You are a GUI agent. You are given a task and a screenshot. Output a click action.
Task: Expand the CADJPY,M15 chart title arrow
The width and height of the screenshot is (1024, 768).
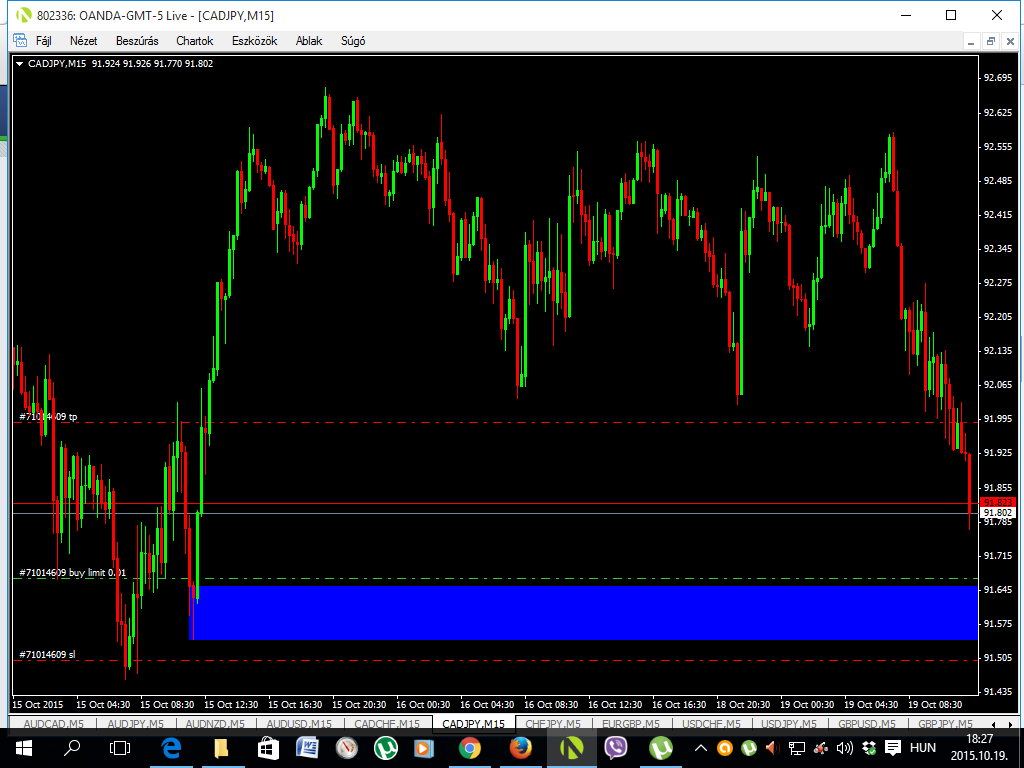click(20, 63)
